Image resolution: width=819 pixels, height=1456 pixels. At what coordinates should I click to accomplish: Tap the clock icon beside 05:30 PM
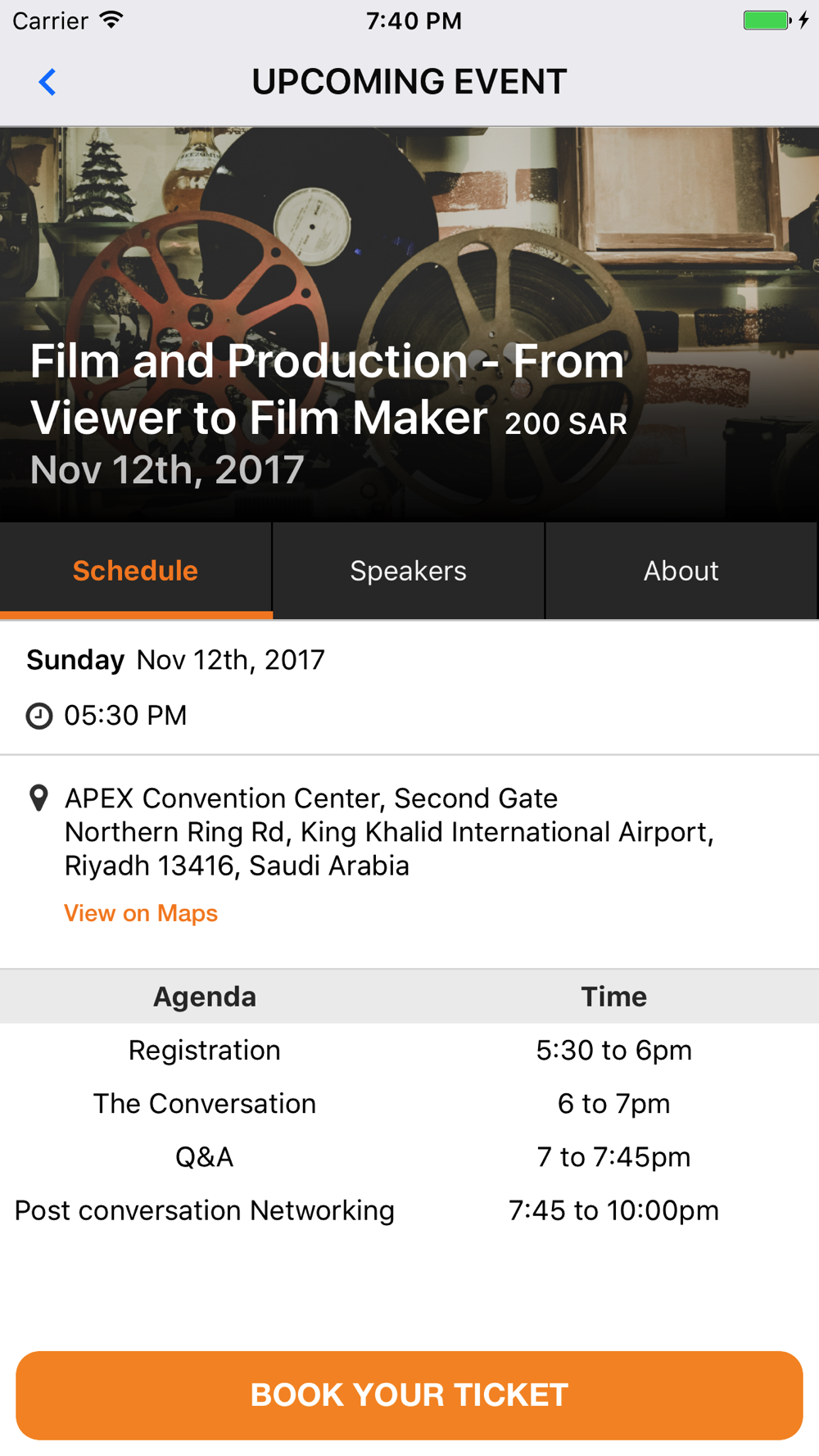pos(39,716)
